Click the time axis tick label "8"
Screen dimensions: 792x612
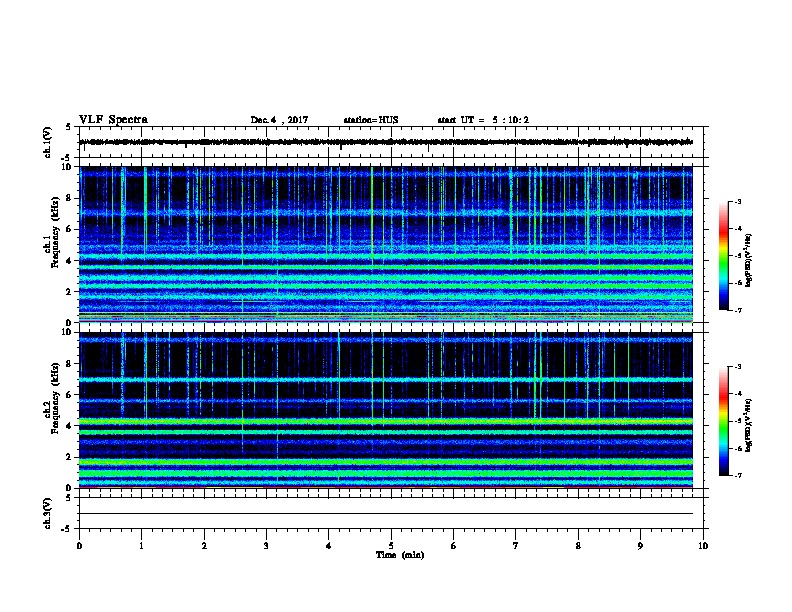click(578, 546)
